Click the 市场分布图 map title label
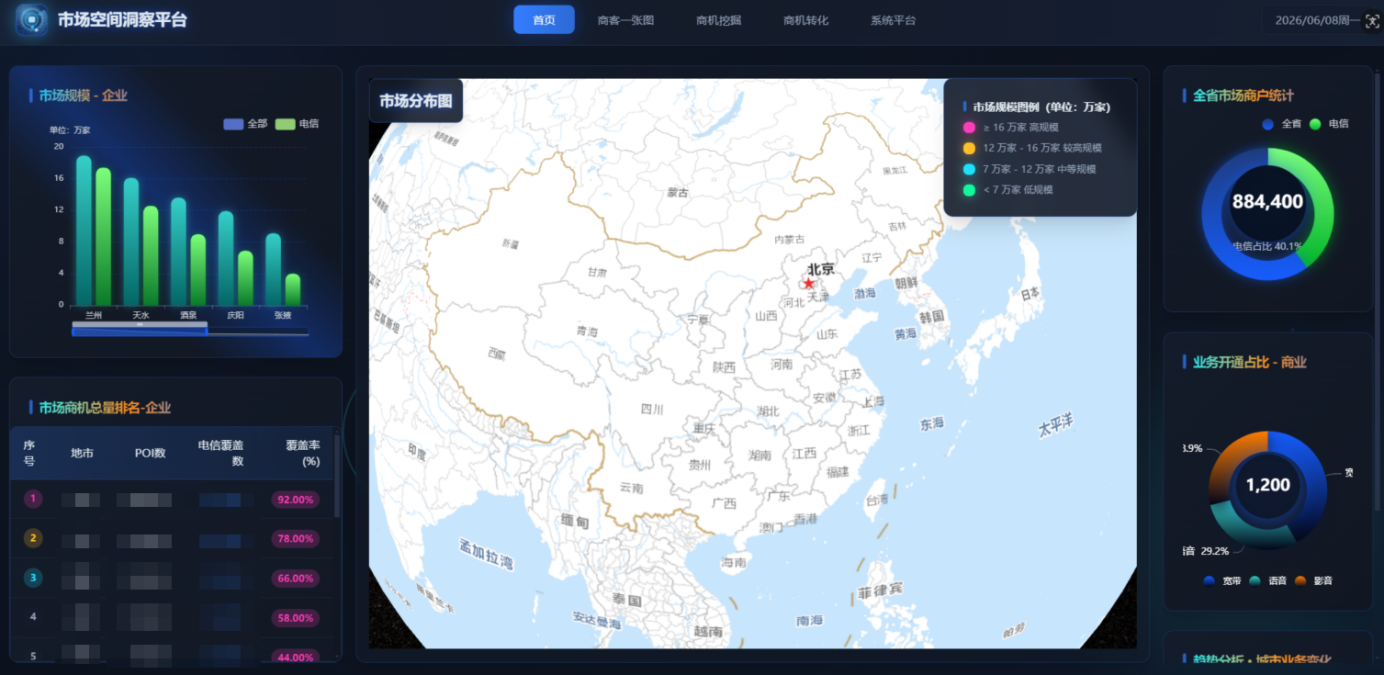The height and width of the screenshot is (675, 1384). pos(416,101)
